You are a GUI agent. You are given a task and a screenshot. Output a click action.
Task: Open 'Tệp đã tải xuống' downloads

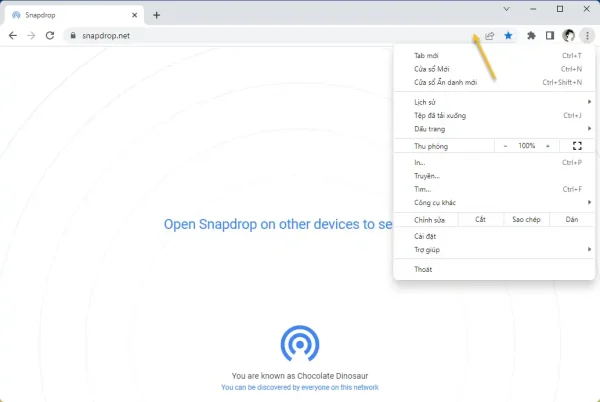(x=494, y=116)
